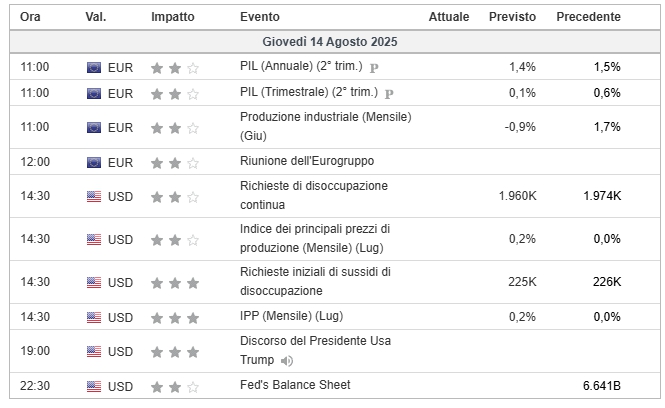Open the Riunione dell'Eurogruppo event

(307, 161)
